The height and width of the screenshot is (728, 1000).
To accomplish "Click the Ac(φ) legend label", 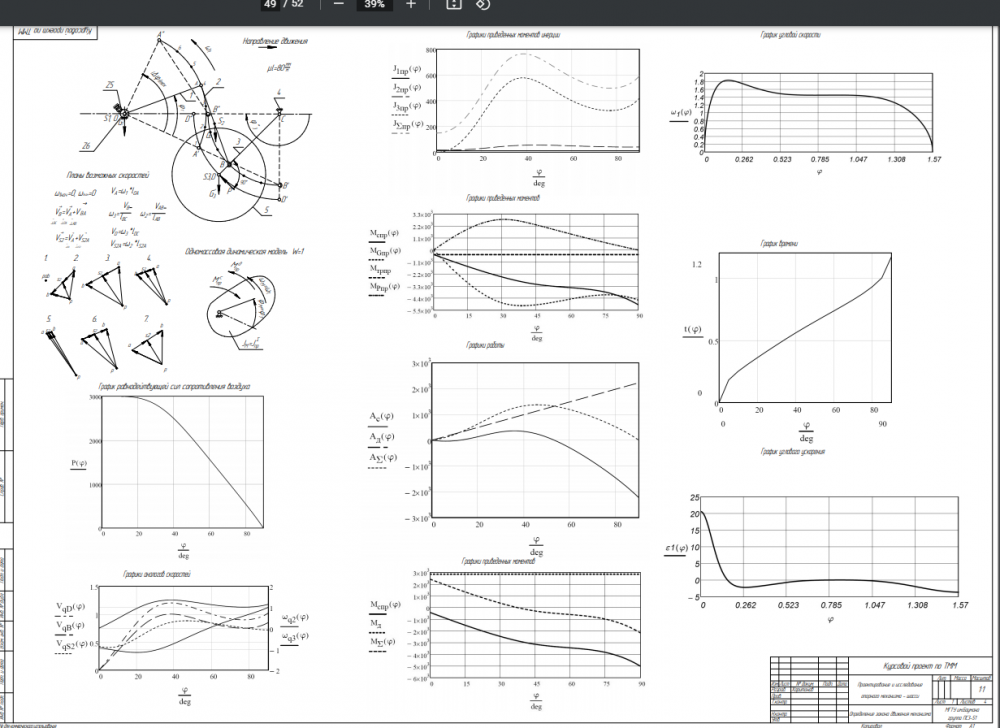I will point(381,416).
